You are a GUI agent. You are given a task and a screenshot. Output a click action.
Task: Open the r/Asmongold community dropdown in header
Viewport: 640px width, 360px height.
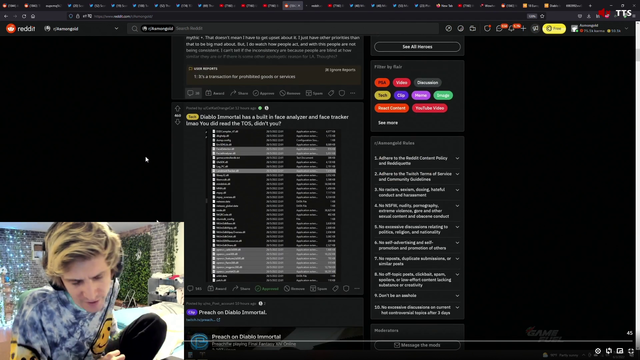(x=81, y=29)
